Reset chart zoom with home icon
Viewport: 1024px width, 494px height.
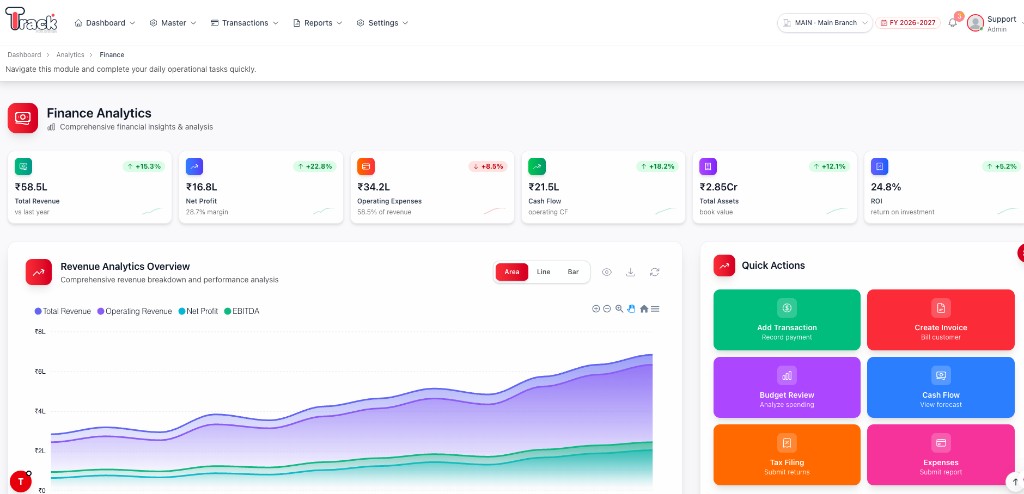644,308
